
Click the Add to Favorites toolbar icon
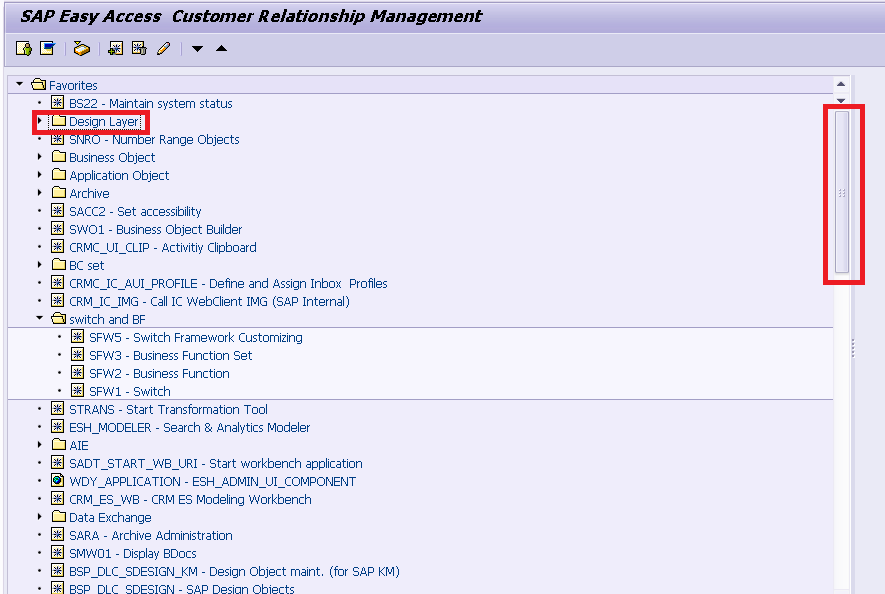(x=116, y=49)
